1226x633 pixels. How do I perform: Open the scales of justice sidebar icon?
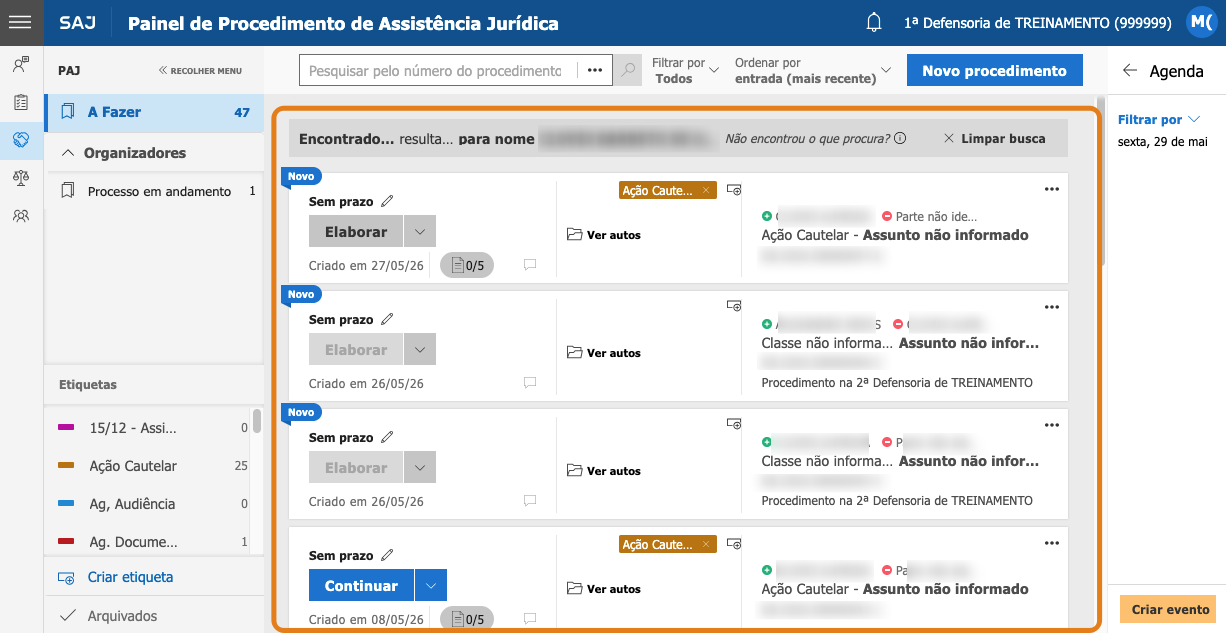[x=21, y=177]
